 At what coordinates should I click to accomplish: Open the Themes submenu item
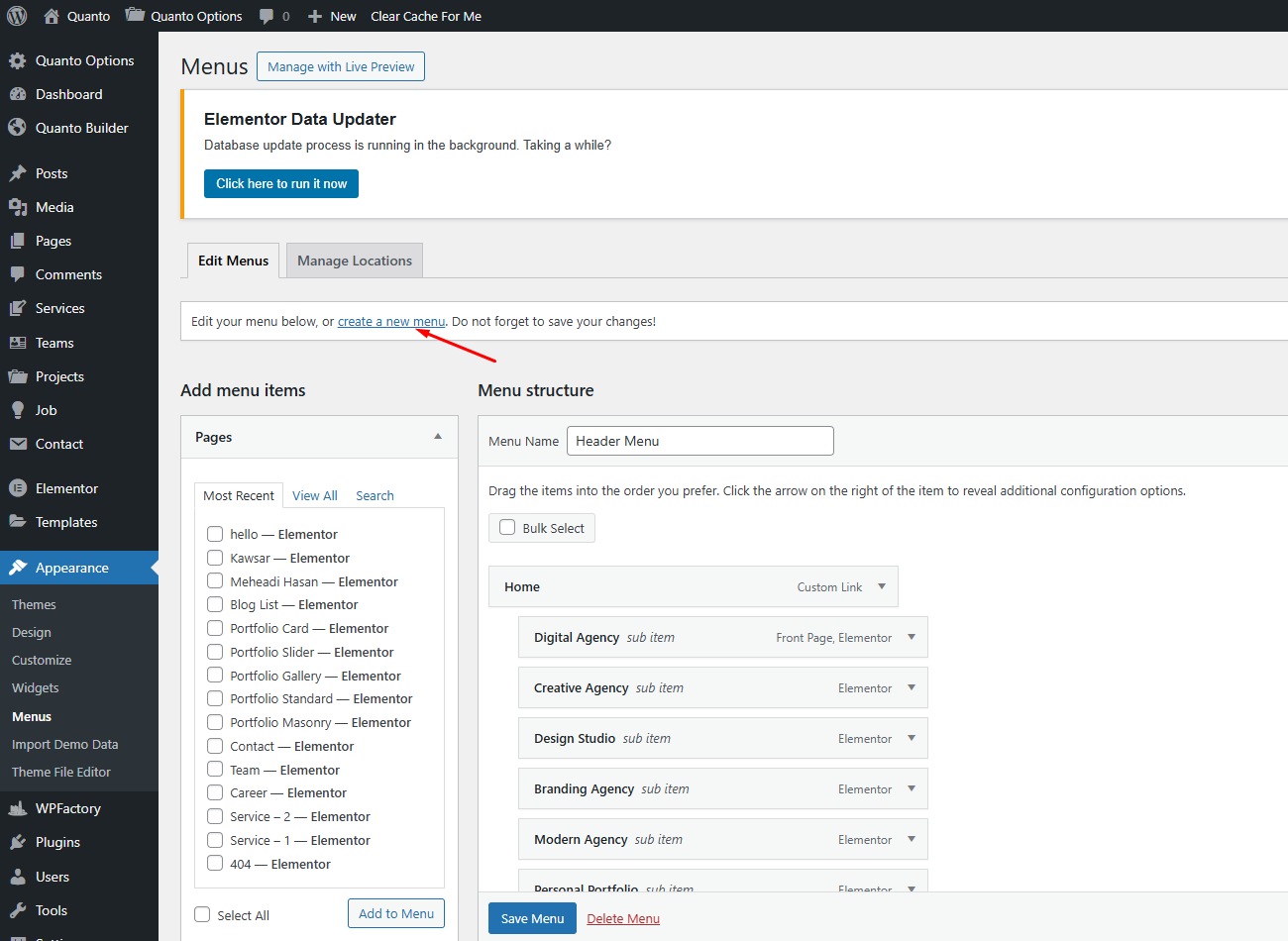click(34, 604)
